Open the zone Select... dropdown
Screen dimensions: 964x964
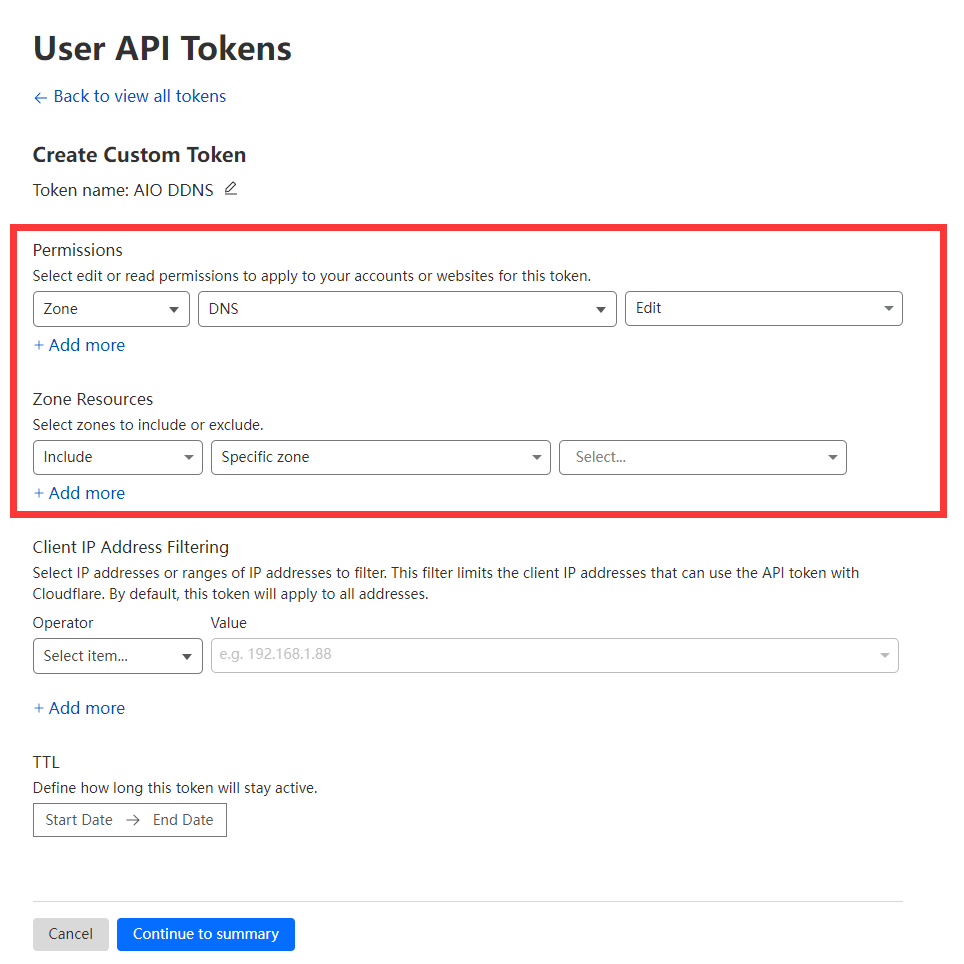click(x=702, y=457)
